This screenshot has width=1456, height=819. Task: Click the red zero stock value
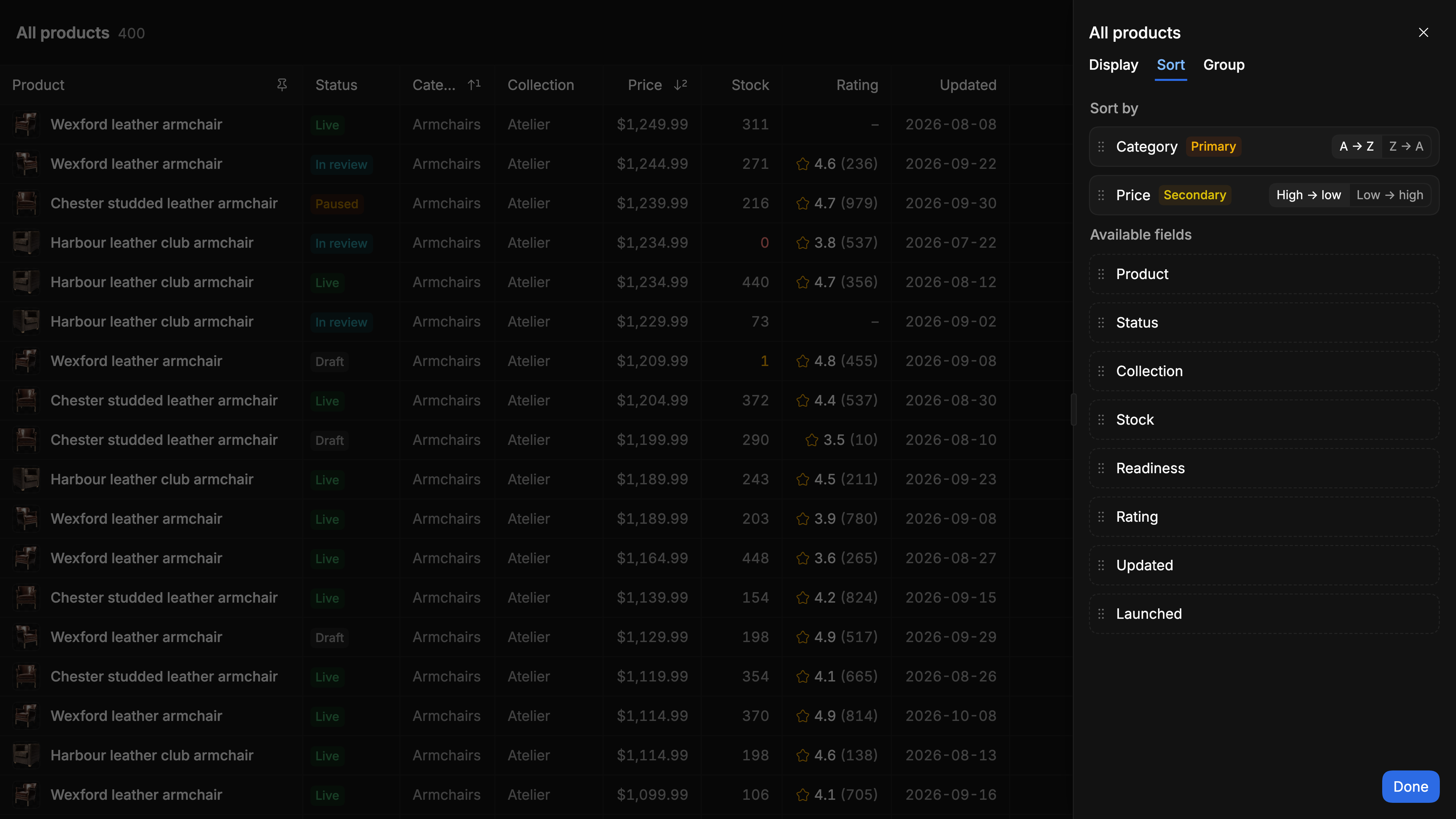pyautogui.click(x=764, y=243)
